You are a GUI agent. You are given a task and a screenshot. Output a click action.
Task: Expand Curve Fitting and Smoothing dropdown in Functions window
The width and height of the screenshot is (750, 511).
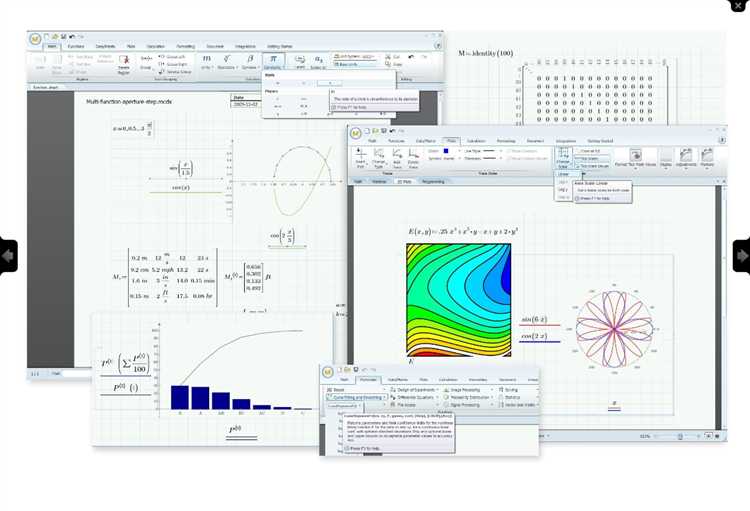(357, 397)
